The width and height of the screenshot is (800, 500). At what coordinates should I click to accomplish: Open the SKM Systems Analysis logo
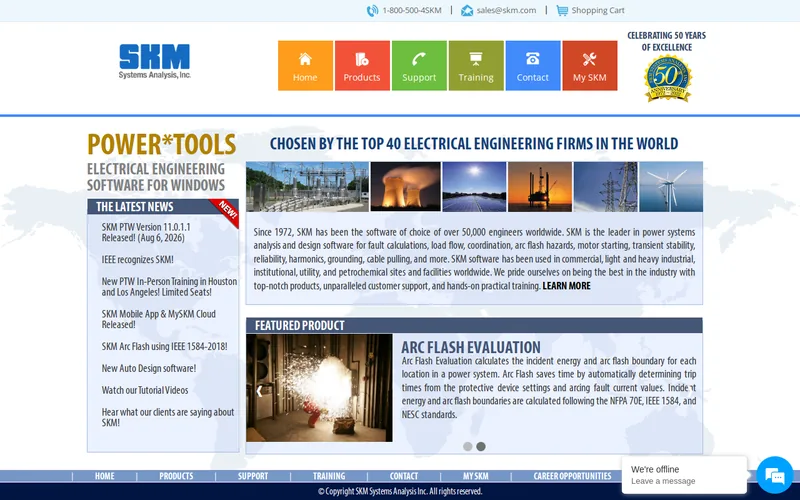(155, 61)
